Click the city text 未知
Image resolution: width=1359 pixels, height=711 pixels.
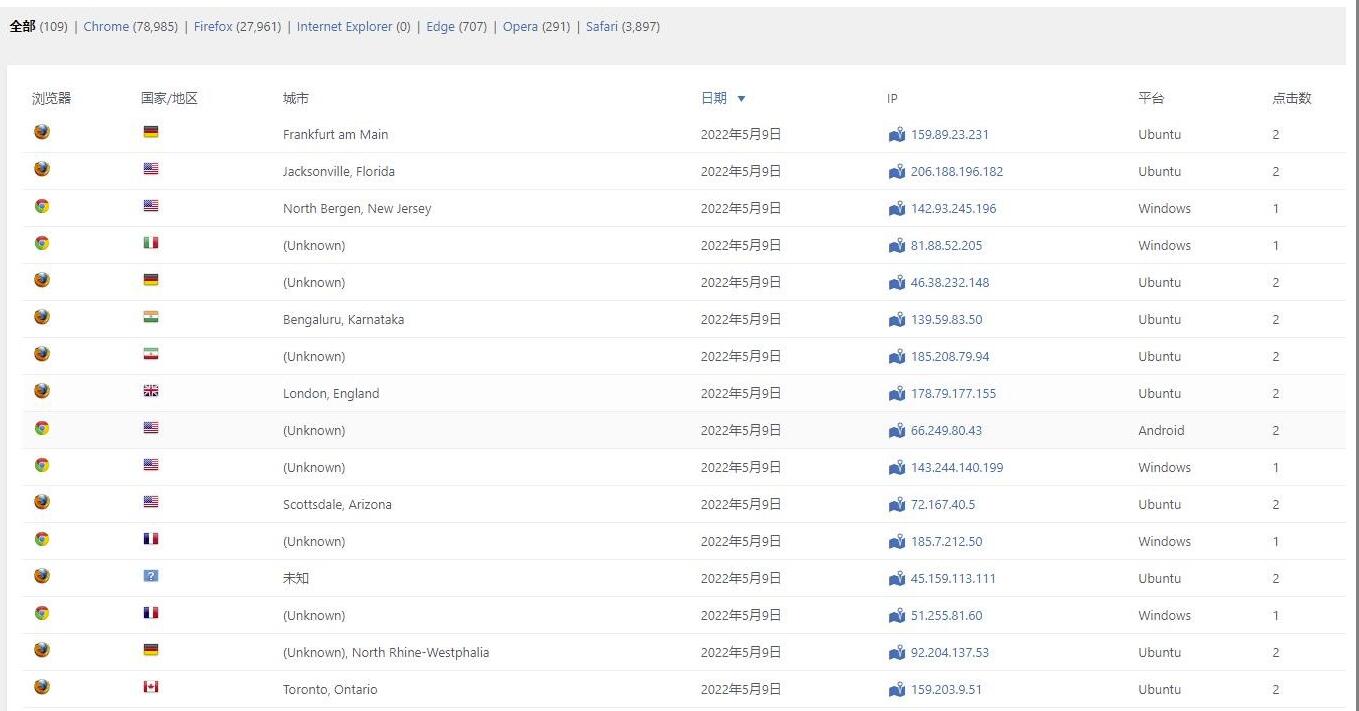tap(296, 579)
